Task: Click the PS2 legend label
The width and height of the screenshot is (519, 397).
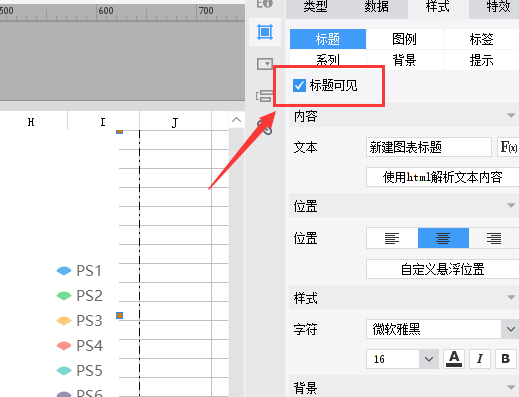Action: click(89, 296)
